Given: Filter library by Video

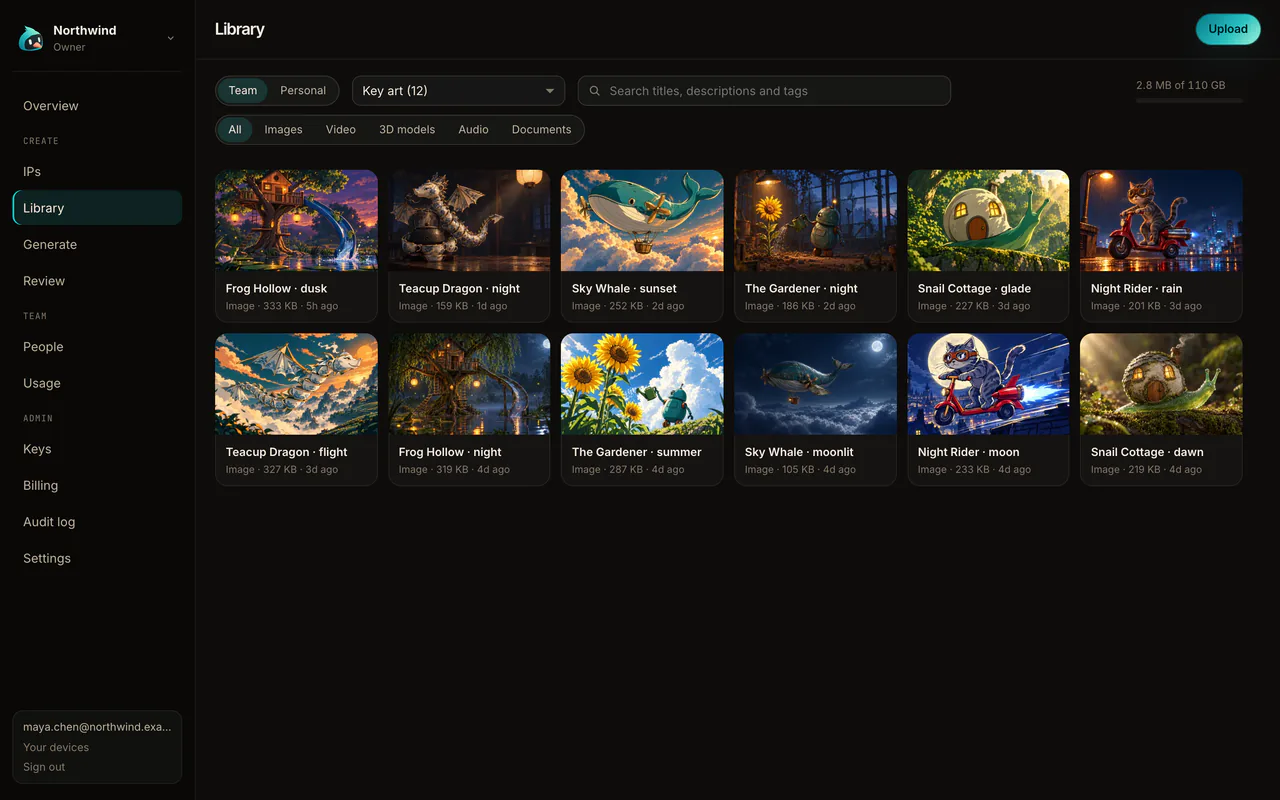Looking at the screenshot, I should [x=341, y=130].
